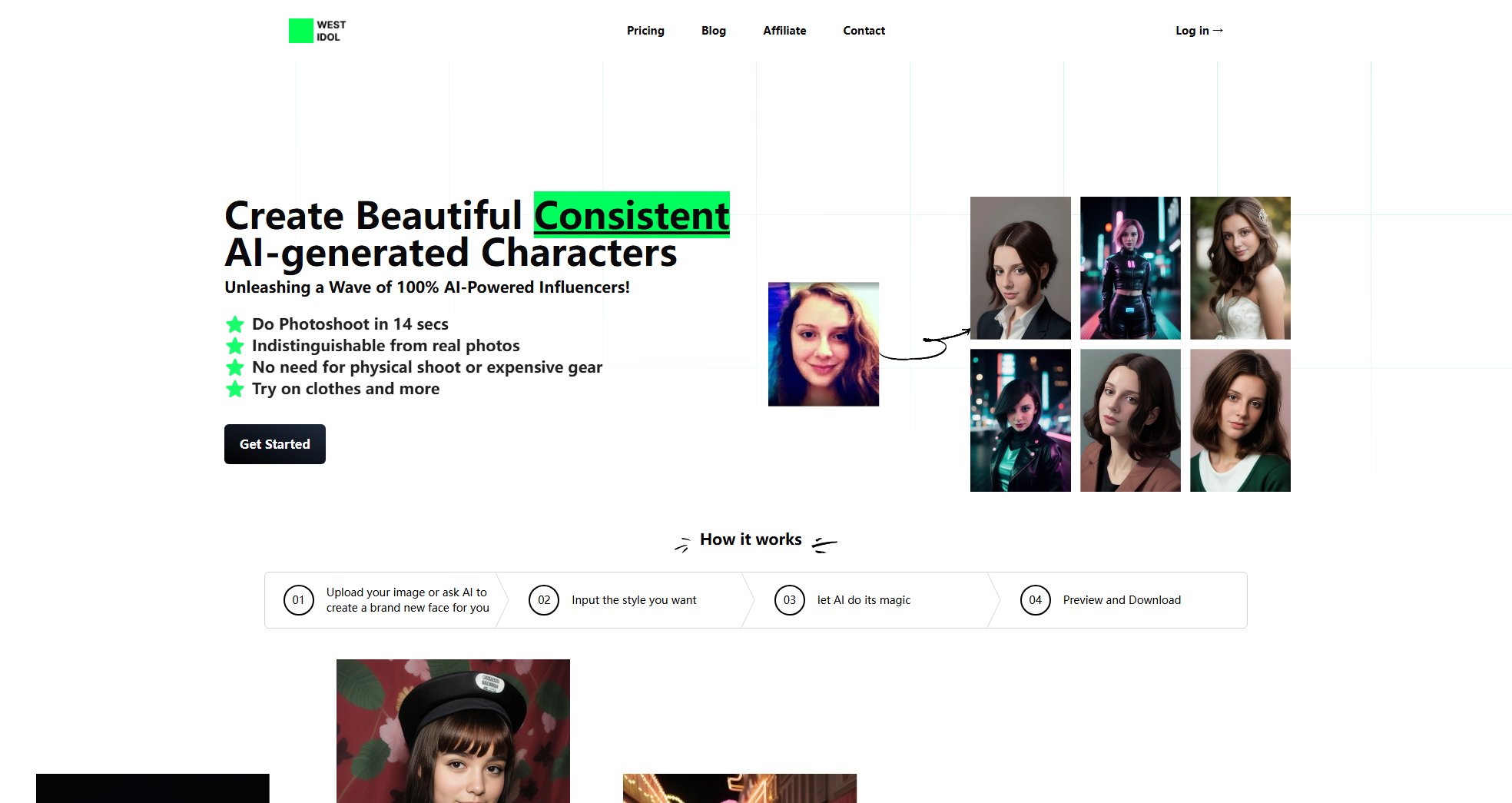Select the step 01 circle icon

(299, 600)
